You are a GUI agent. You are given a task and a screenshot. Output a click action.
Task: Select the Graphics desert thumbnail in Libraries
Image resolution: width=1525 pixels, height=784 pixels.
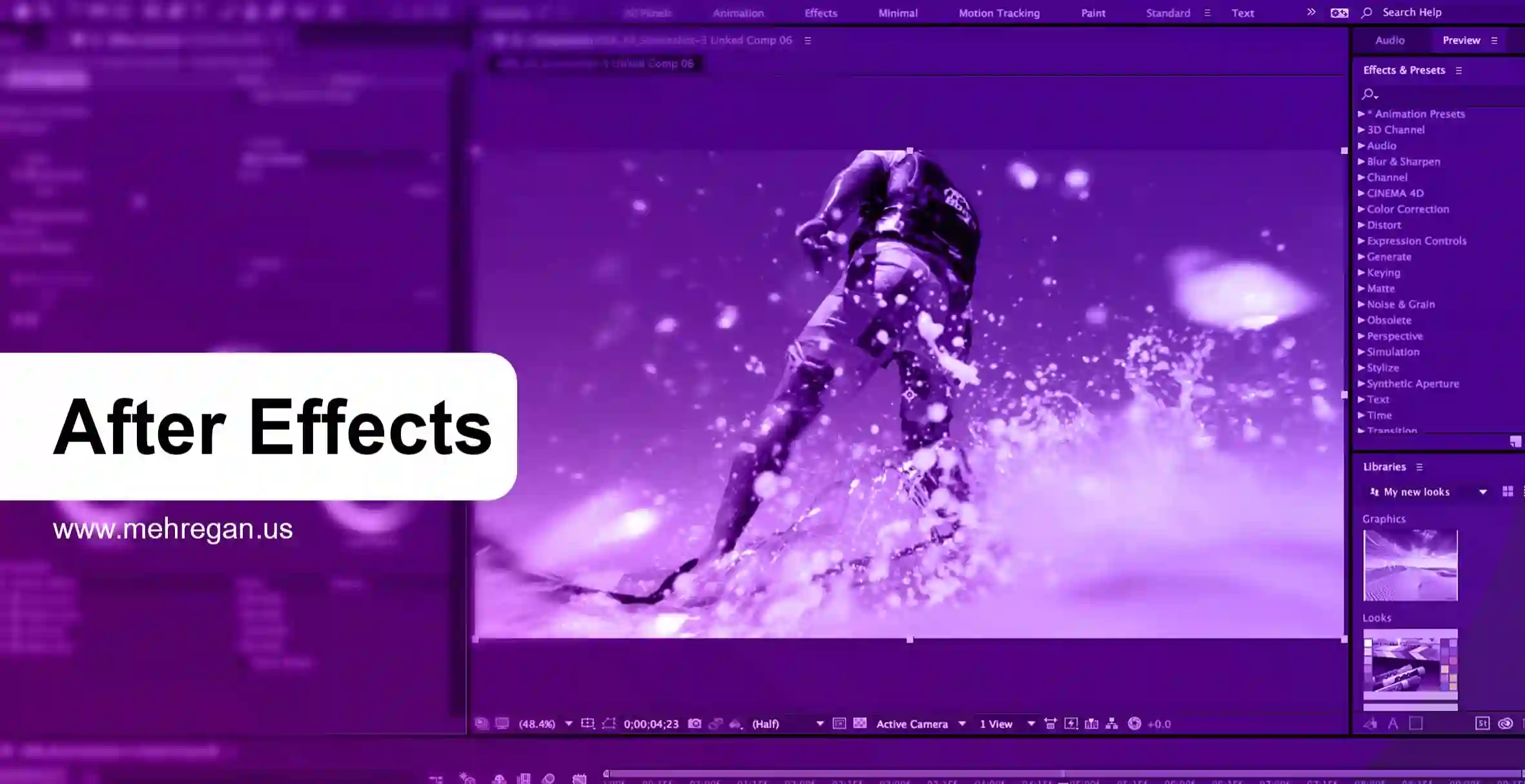[x=1410, y=565]
